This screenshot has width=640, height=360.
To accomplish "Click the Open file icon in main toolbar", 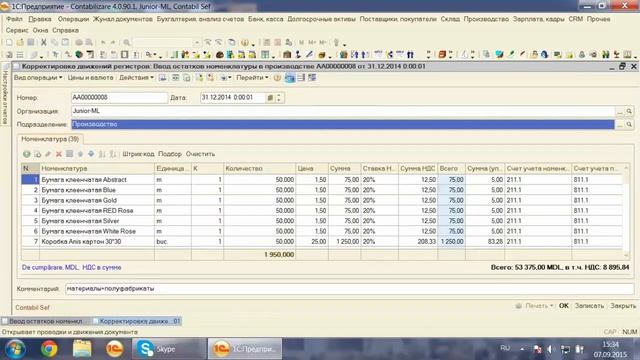I will 20,42.
